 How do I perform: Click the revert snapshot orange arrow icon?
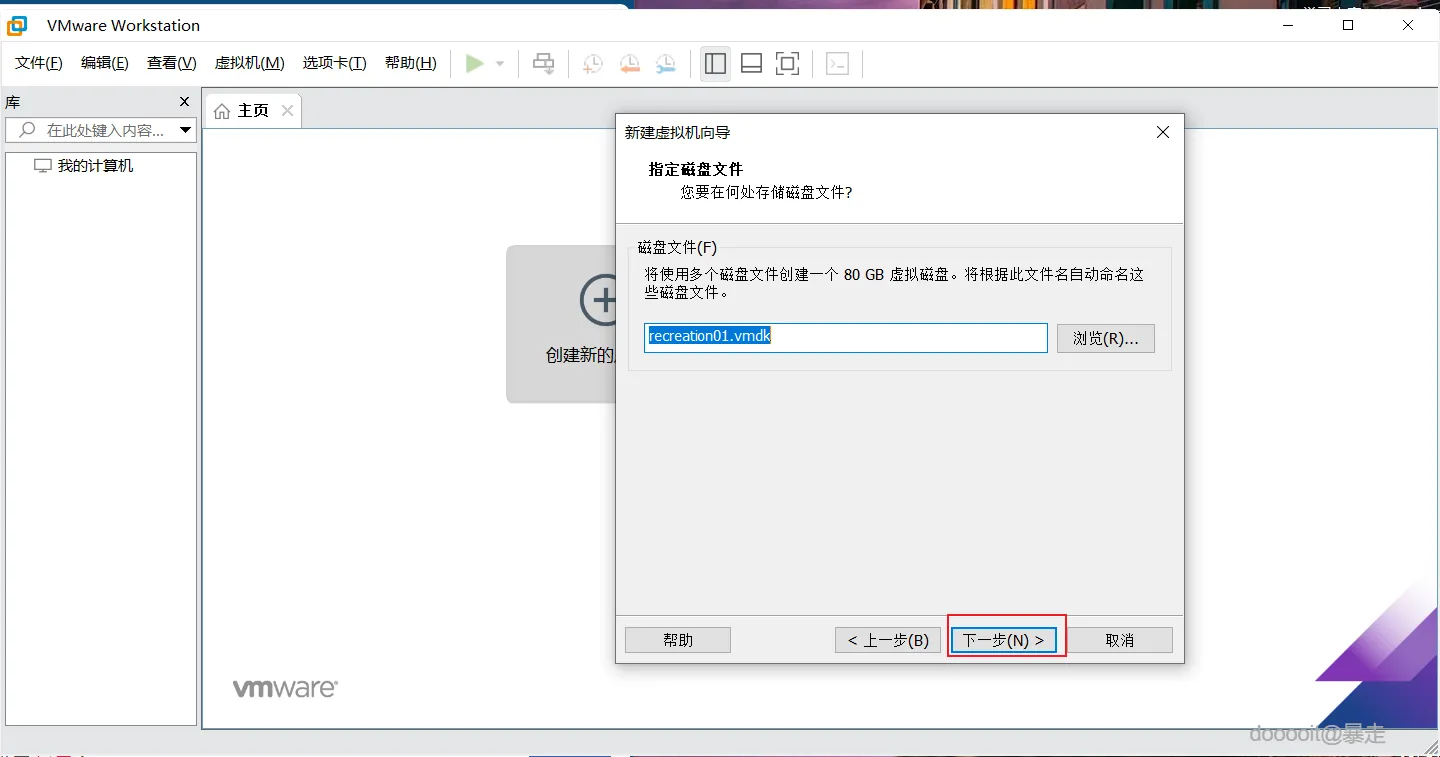(x=629, y=63)
